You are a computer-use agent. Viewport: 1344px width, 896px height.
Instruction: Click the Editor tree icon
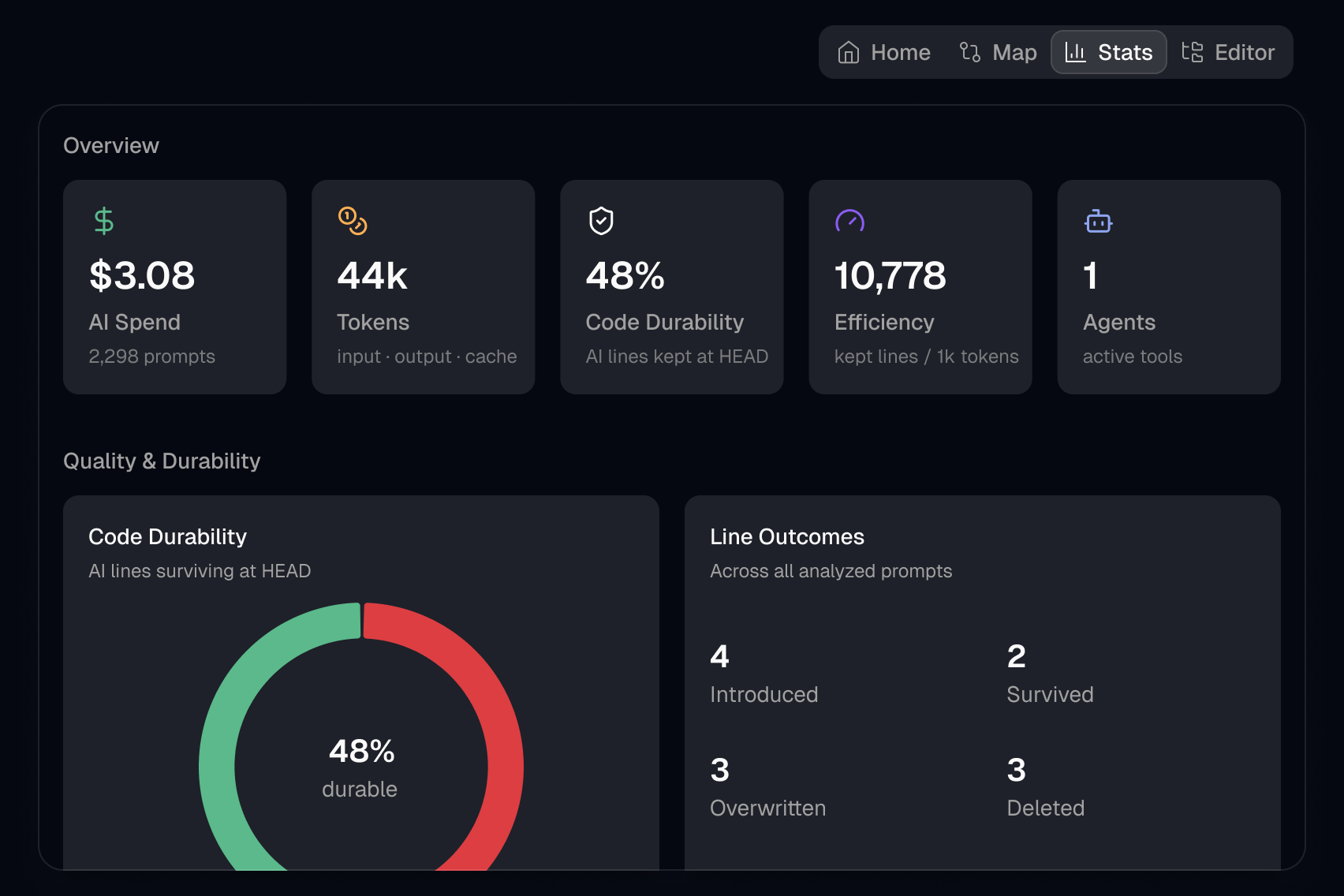coord(1193,52)
